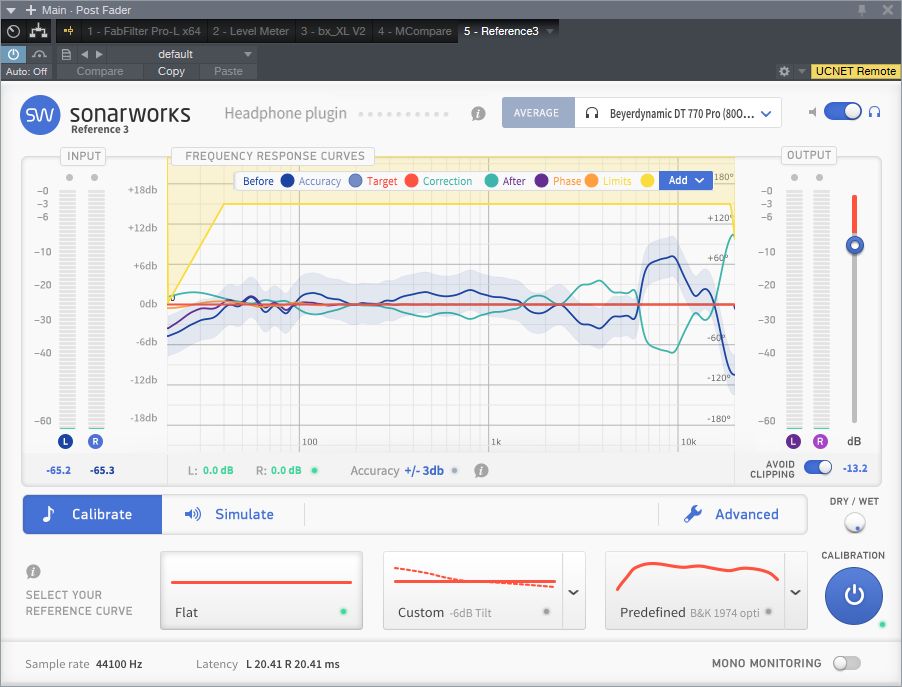902x687 pixels.
Task: Click the UCNET Remote button
Action: [855, 71]
